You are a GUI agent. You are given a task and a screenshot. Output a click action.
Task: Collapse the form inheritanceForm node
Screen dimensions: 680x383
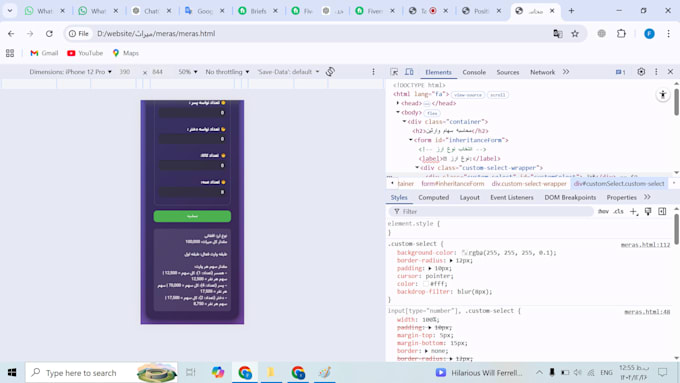[410, 140]
